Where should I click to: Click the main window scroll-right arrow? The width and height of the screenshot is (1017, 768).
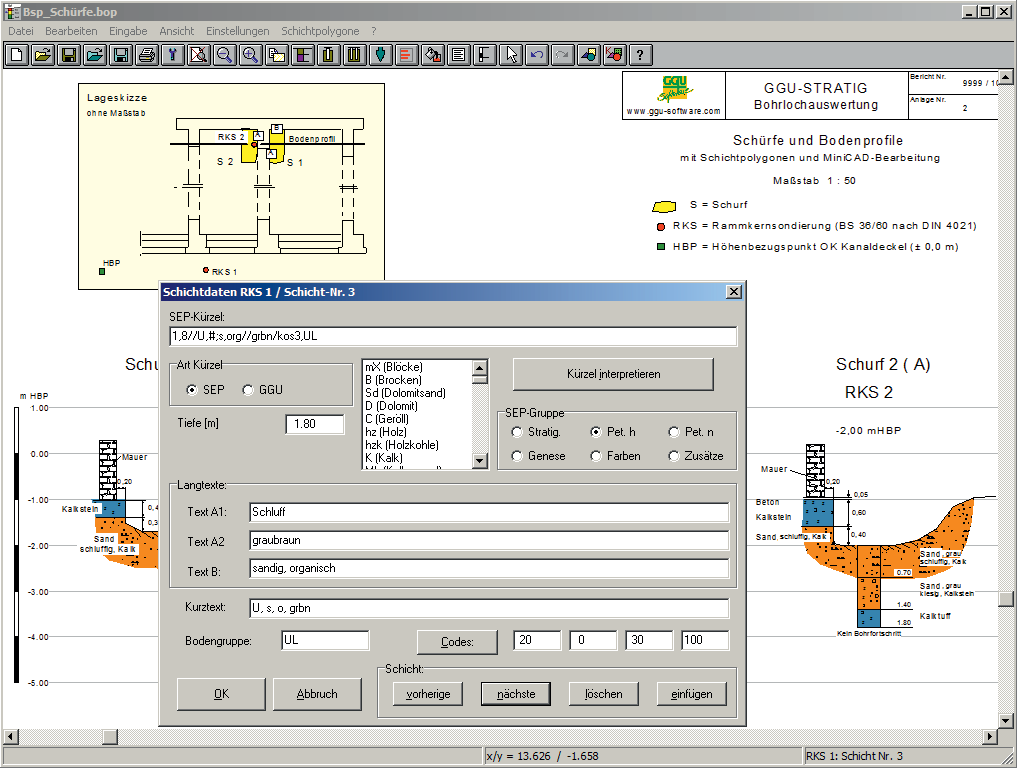coord(990,737)
